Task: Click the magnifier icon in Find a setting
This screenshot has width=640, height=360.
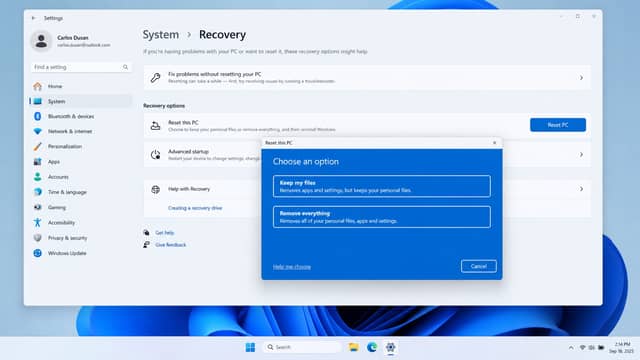Action: 125,67
